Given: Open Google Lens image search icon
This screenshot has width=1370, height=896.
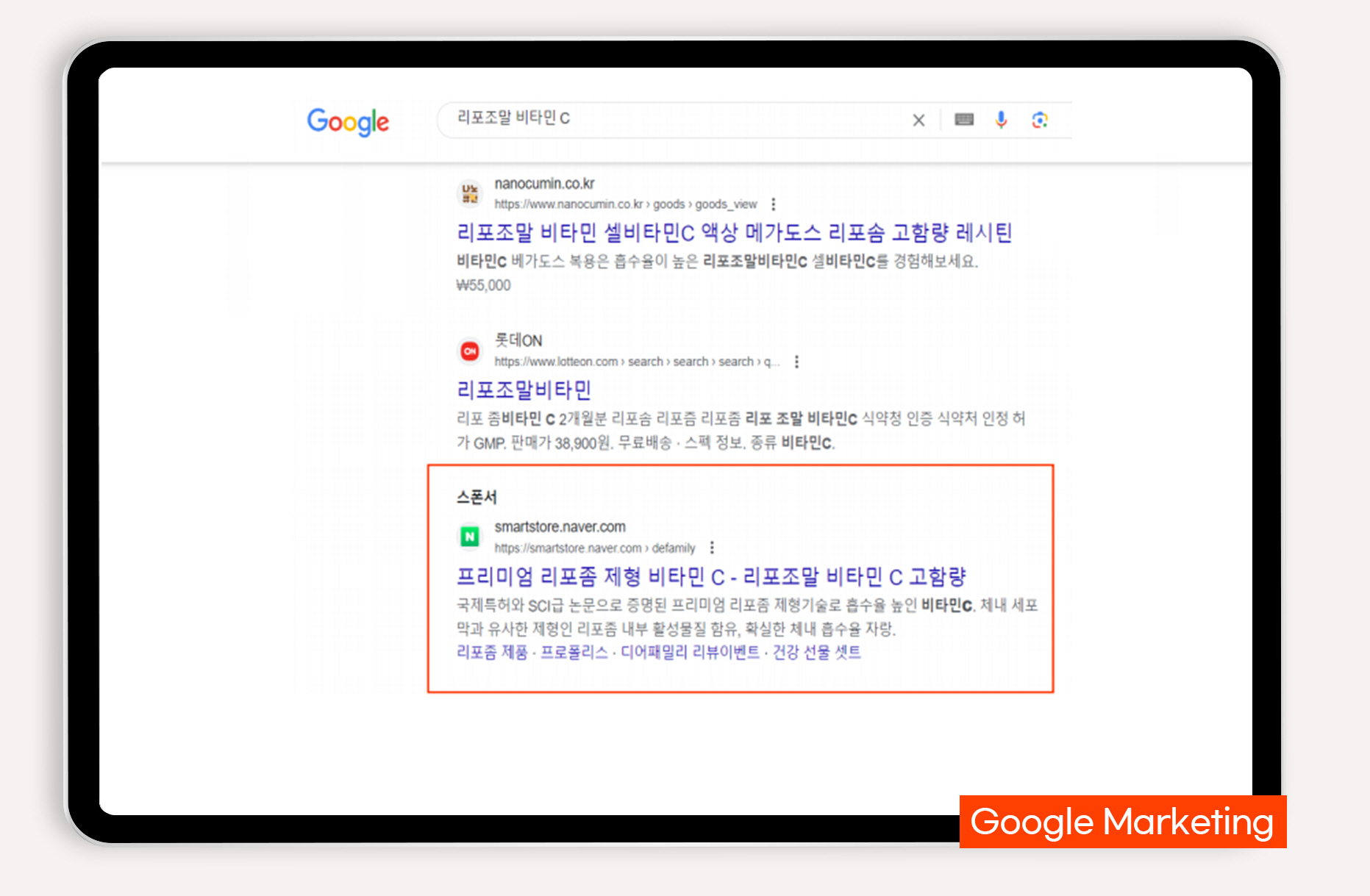Looking at the screenshot, I should tap(1040, 120).
